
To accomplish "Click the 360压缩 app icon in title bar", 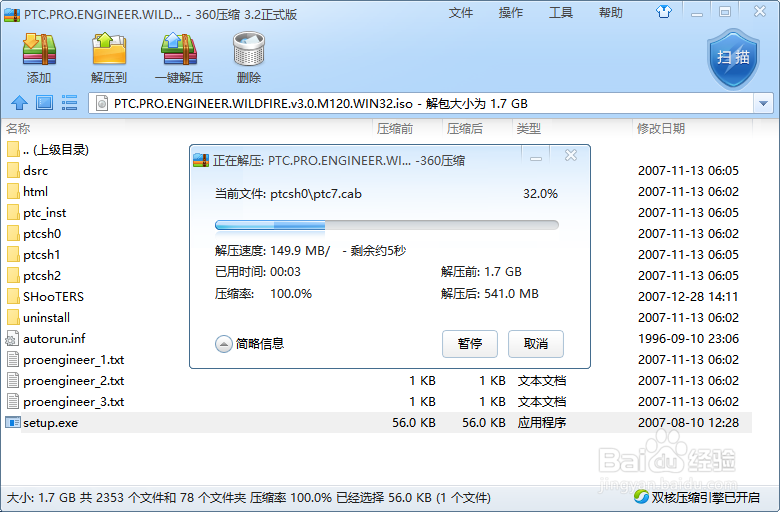I will 12,15.
